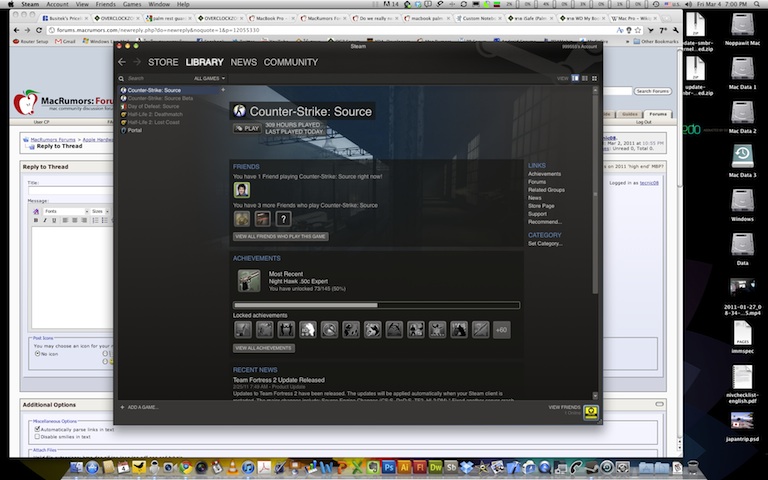The height and width of the screenshot is (480, 768).
Task: Open the Achievements link under LINKS
Action: point(544,174)
